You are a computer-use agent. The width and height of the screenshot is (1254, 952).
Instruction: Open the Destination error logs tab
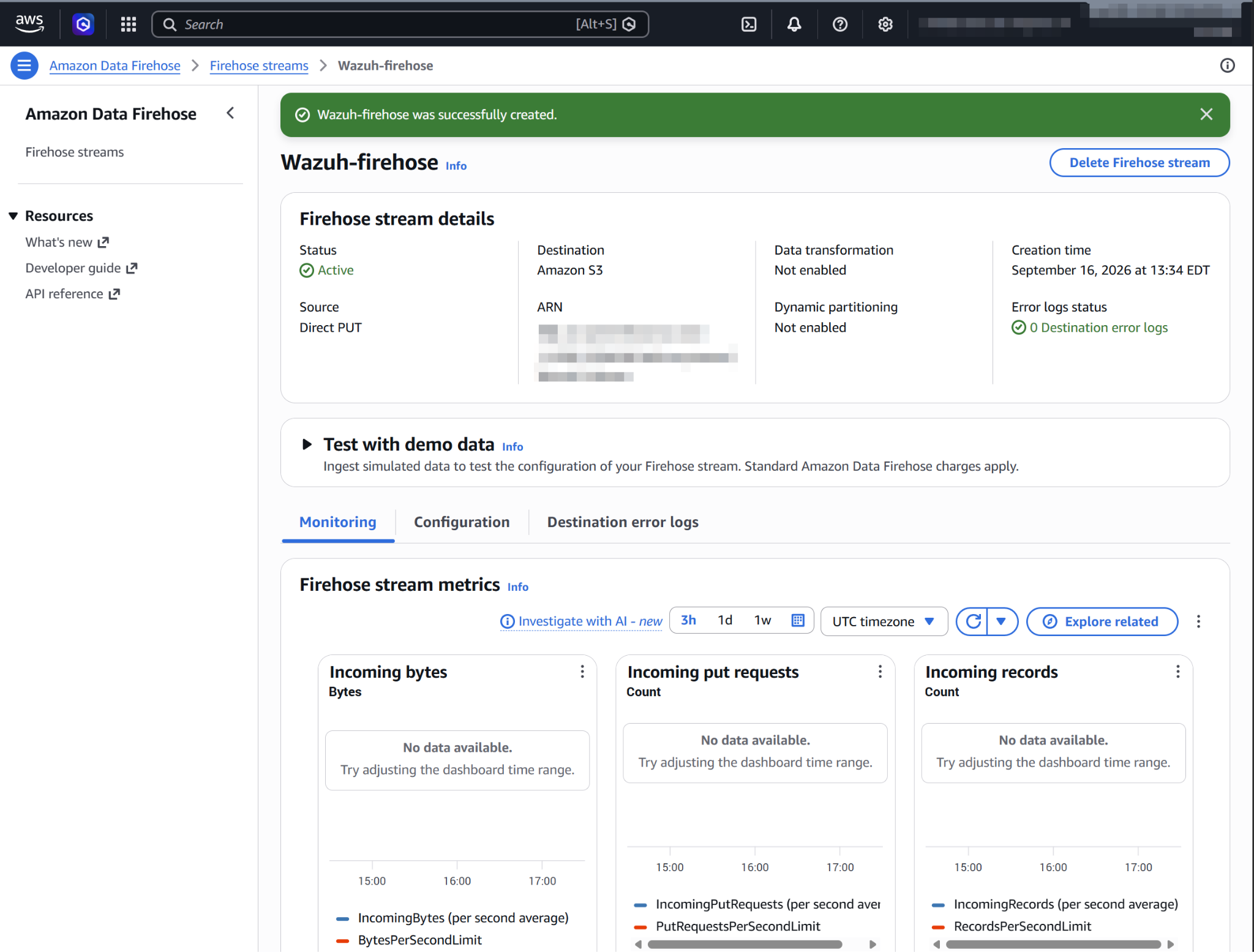(x=623, y=522)
